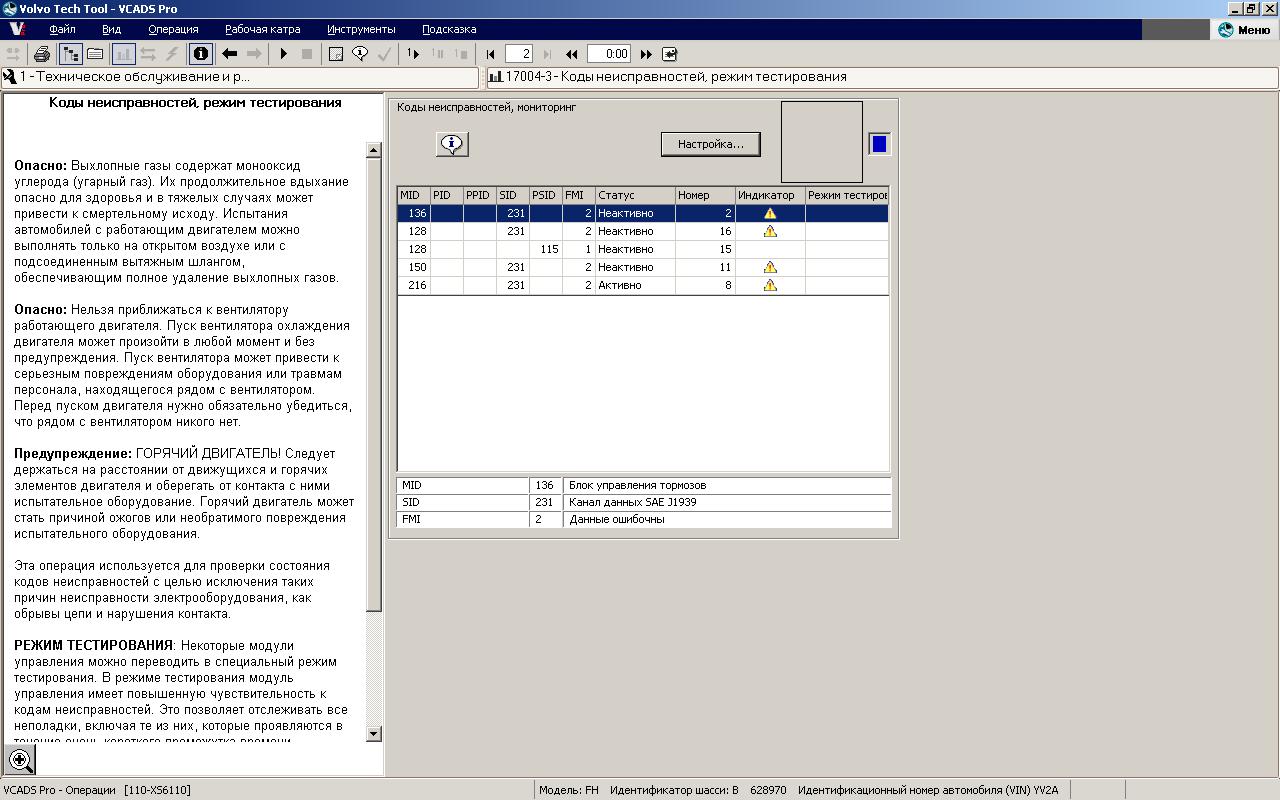Click the MID column header
Screen dimensions: 1280x800
tap(414, 195)
